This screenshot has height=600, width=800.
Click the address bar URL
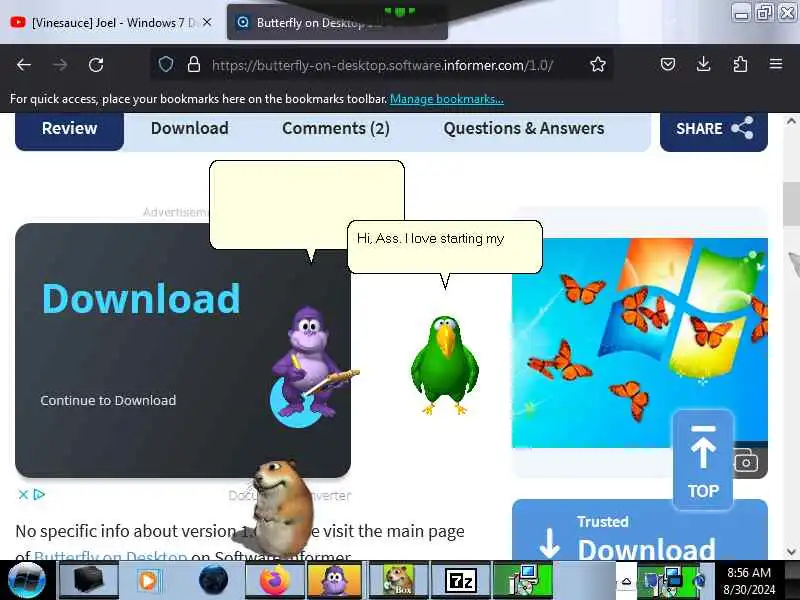(382, 65)
